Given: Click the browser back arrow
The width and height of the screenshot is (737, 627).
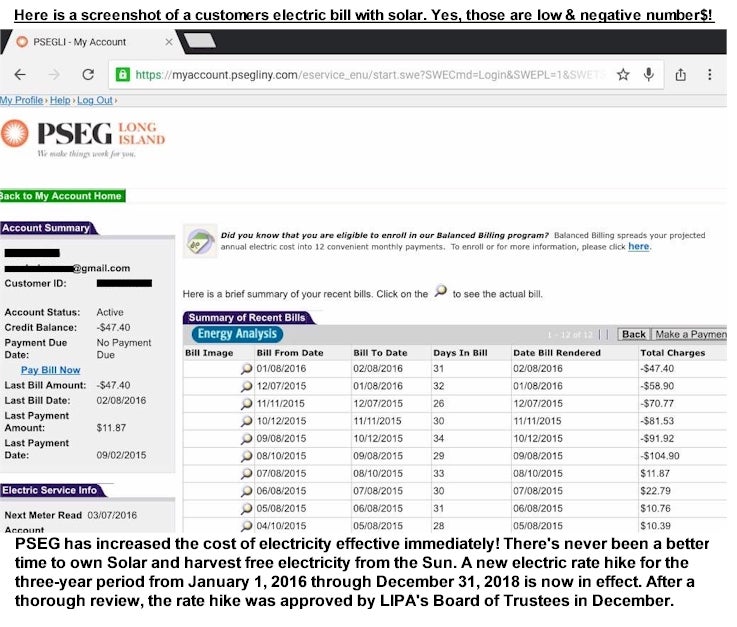Looking at the screenshot, I should (x=18, y=75).
